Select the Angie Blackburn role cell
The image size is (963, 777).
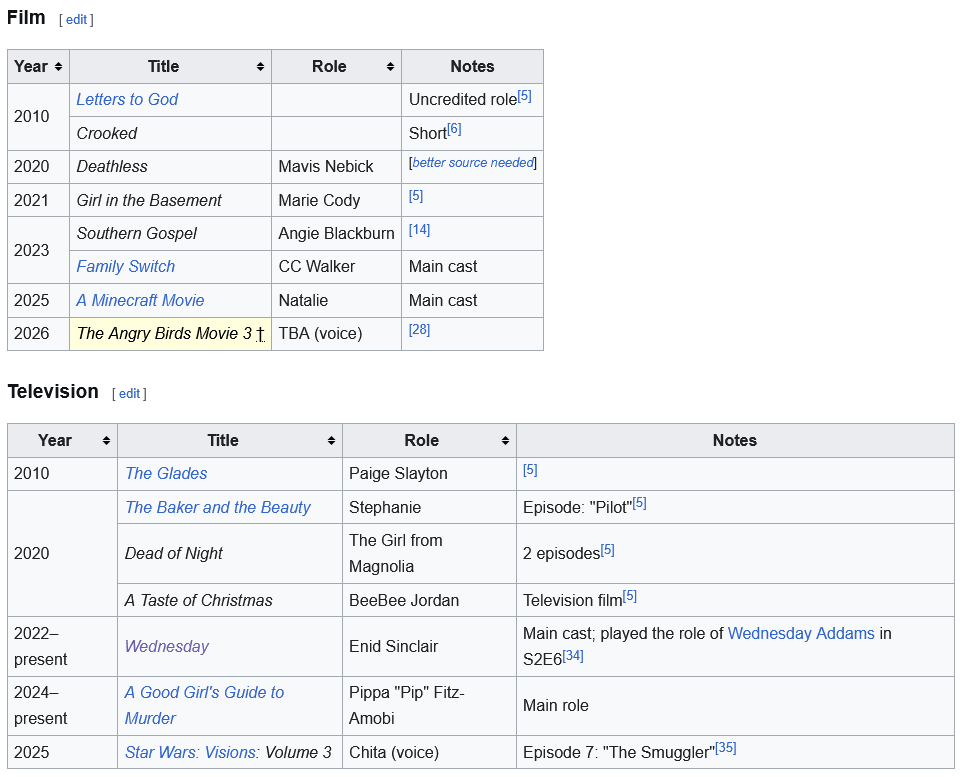click(337, 233)
